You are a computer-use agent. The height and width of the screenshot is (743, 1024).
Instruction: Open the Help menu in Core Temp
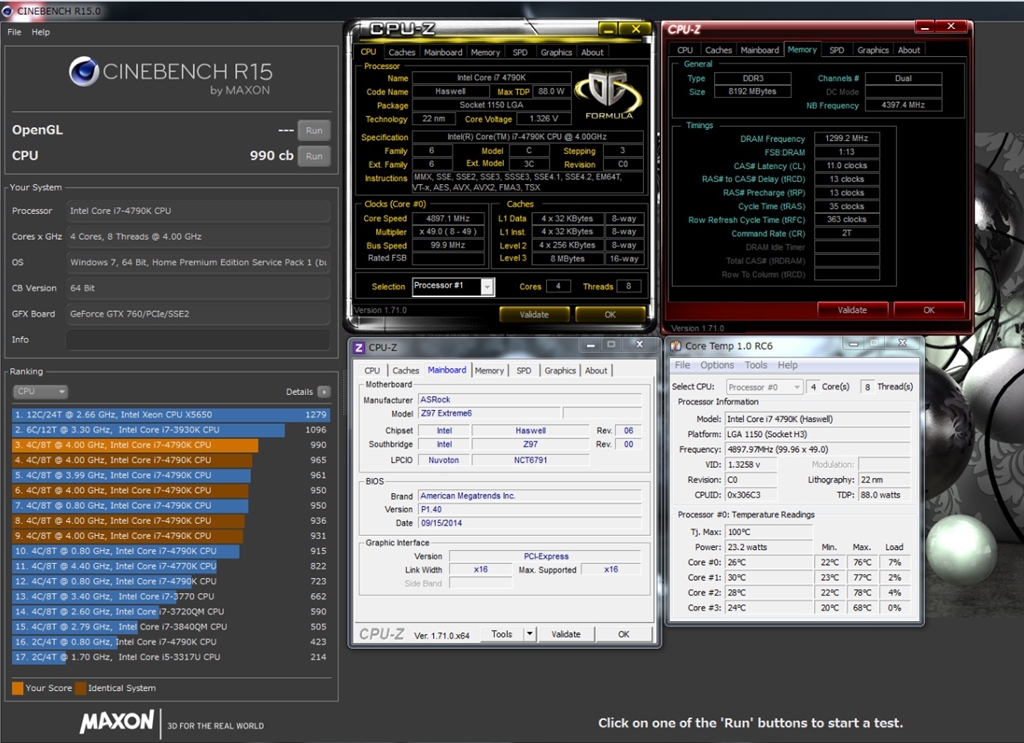point(788,365)
